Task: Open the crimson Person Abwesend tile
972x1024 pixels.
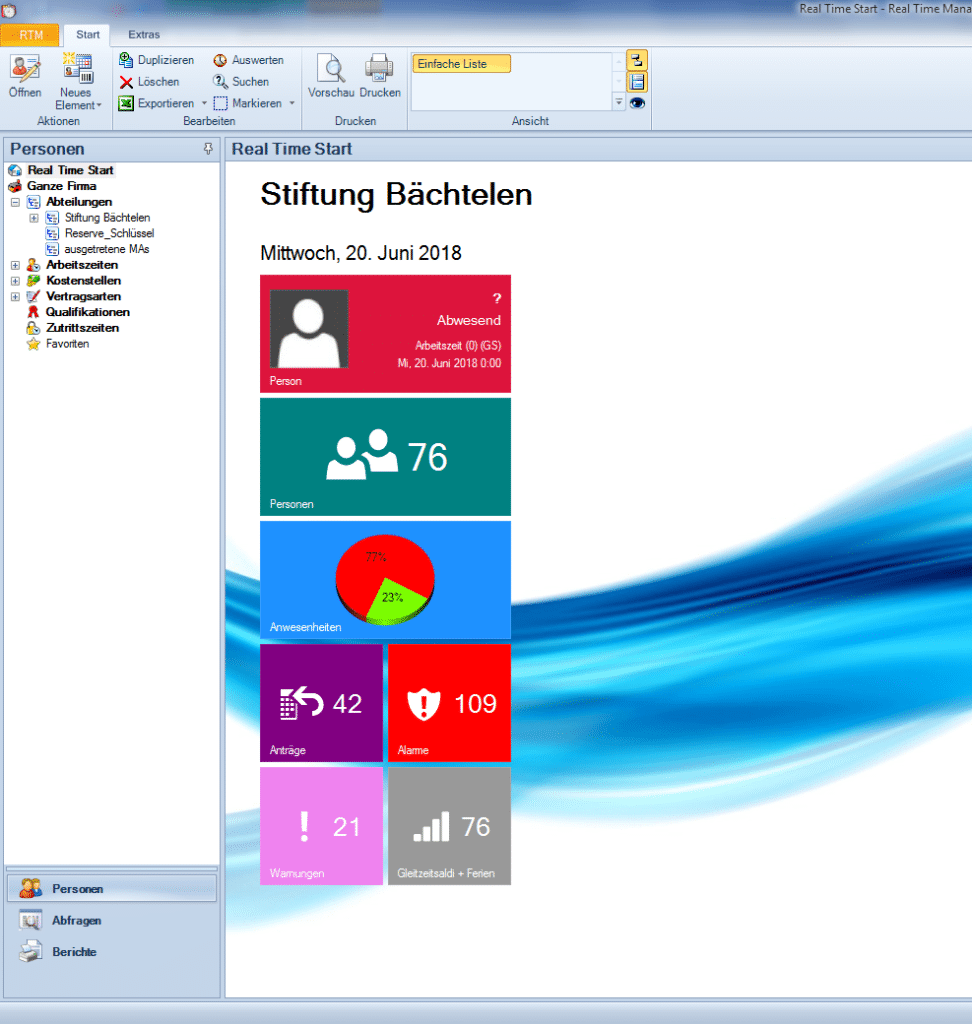Action: click(385, 334)
